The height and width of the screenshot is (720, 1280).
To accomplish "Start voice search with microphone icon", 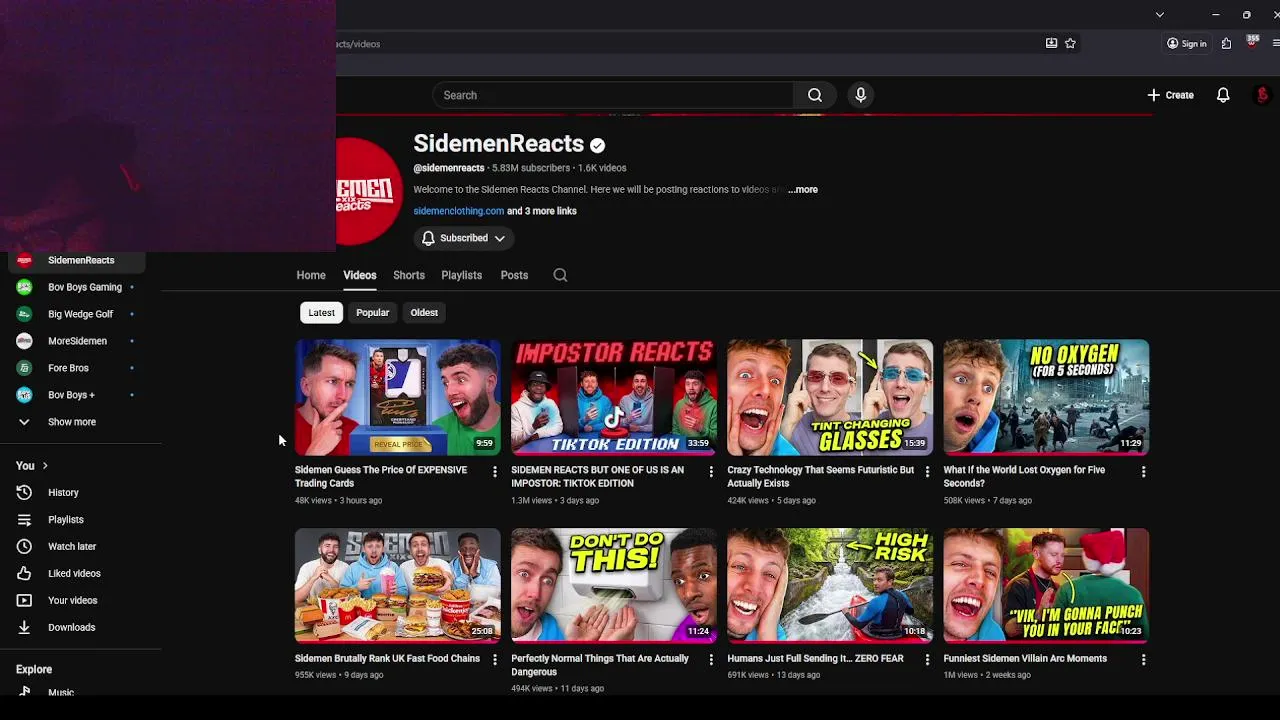I will [x=860, y=95].
